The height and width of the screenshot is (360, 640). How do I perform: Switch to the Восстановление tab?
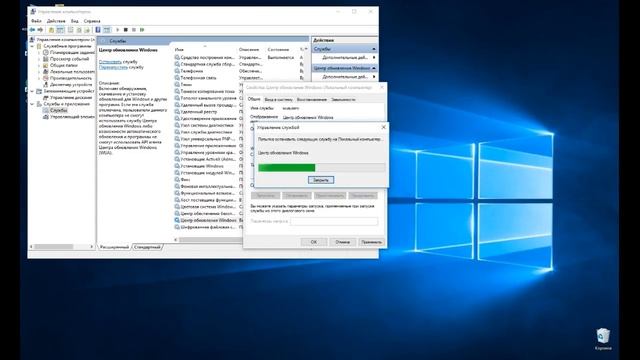[312, 100]
